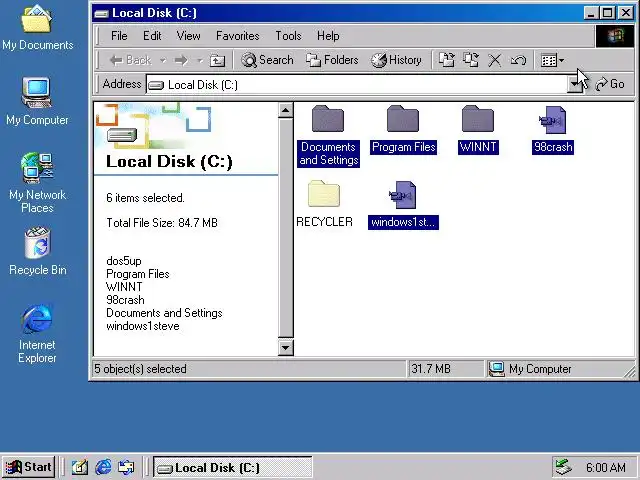Open the Favorites menu

tap(238, 36)
